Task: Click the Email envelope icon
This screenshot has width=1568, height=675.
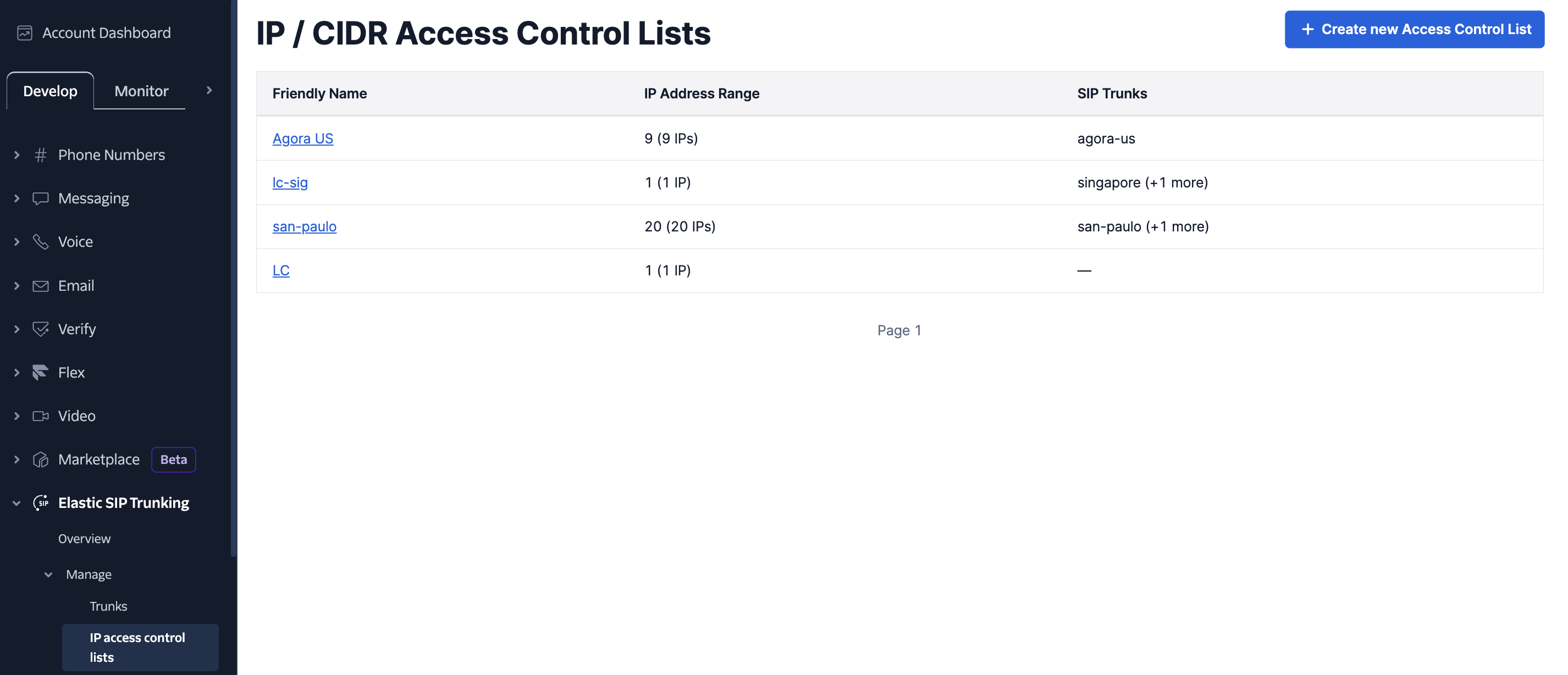Action: [40, 285]
